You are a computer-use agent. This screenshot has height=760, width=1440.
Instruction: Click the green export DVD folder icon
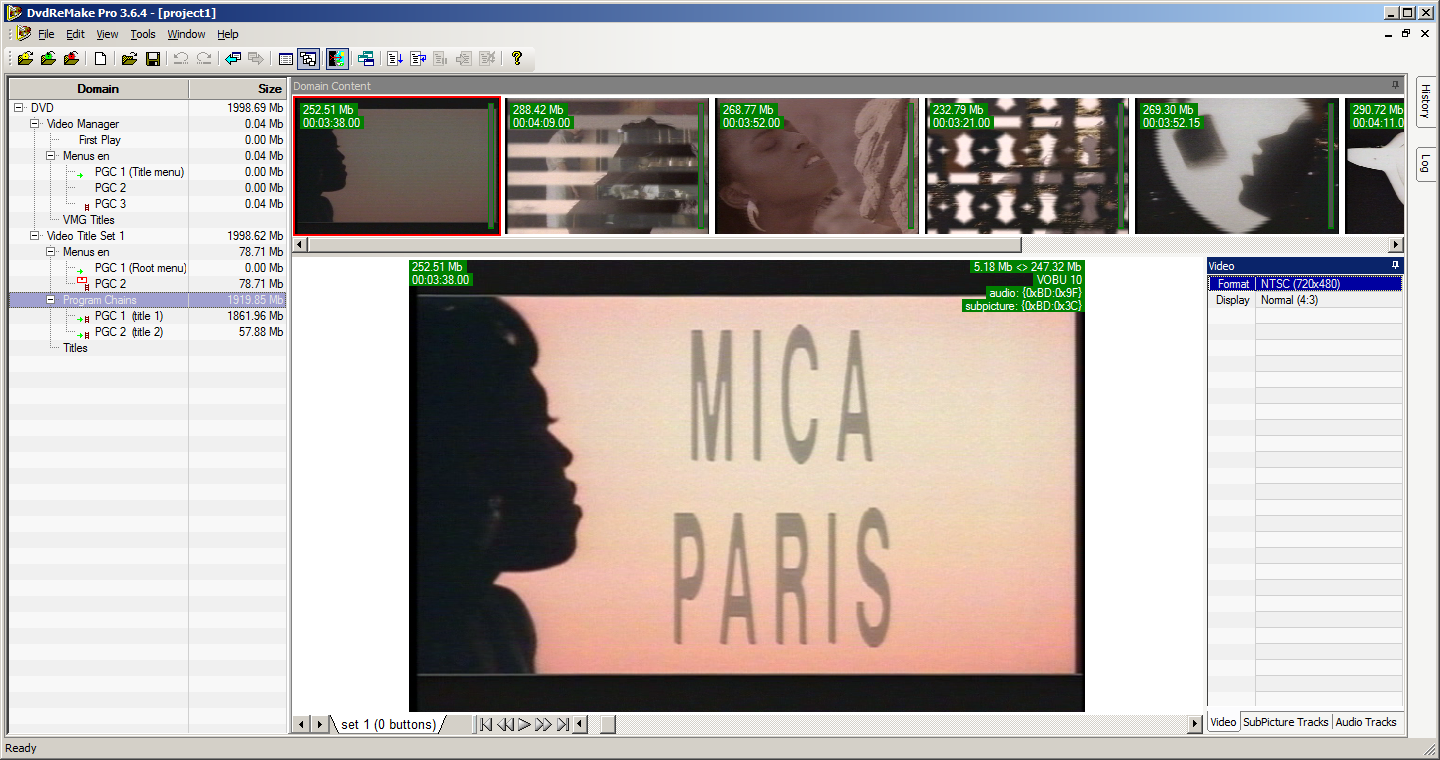(48, 59)
